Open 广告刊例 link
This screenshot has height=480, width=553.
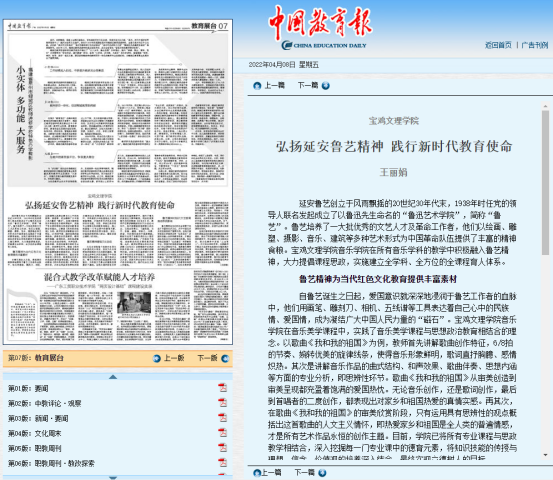pyautogui.click(x=535, y=45)
